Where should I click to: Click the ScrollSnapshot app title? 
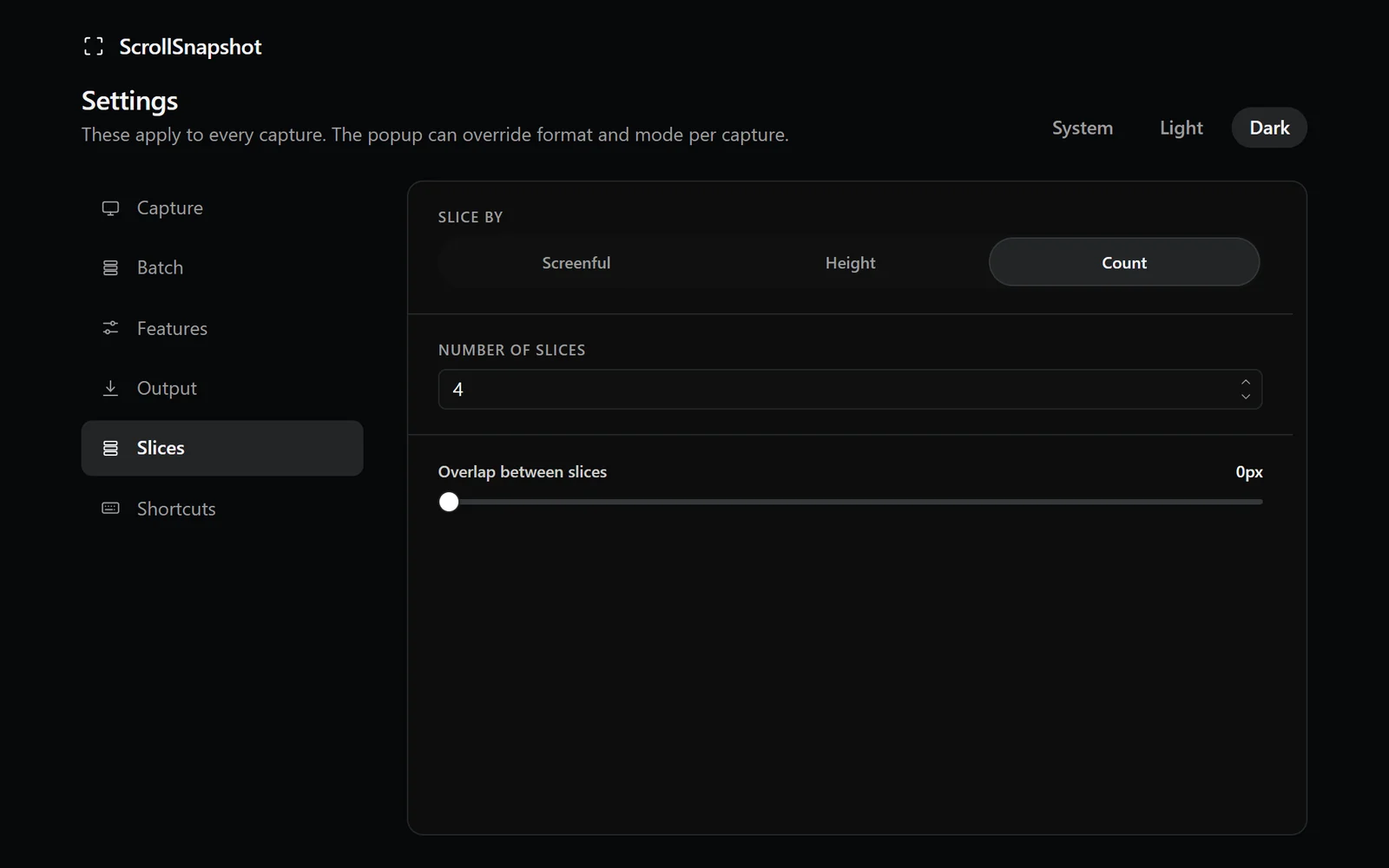[190, 47]
